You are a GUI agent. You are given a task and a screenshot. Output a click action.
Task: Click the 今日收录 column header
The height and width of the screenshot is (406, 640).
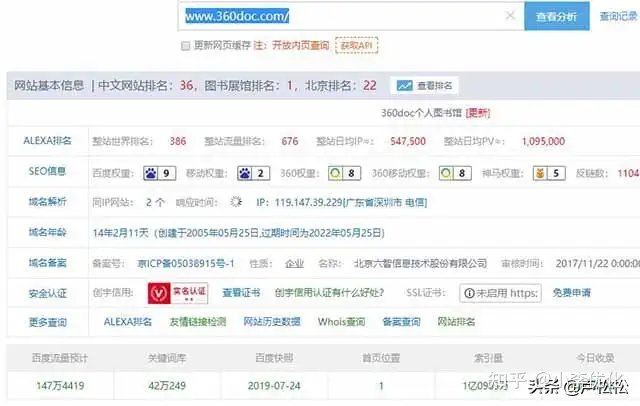point(595,358)
